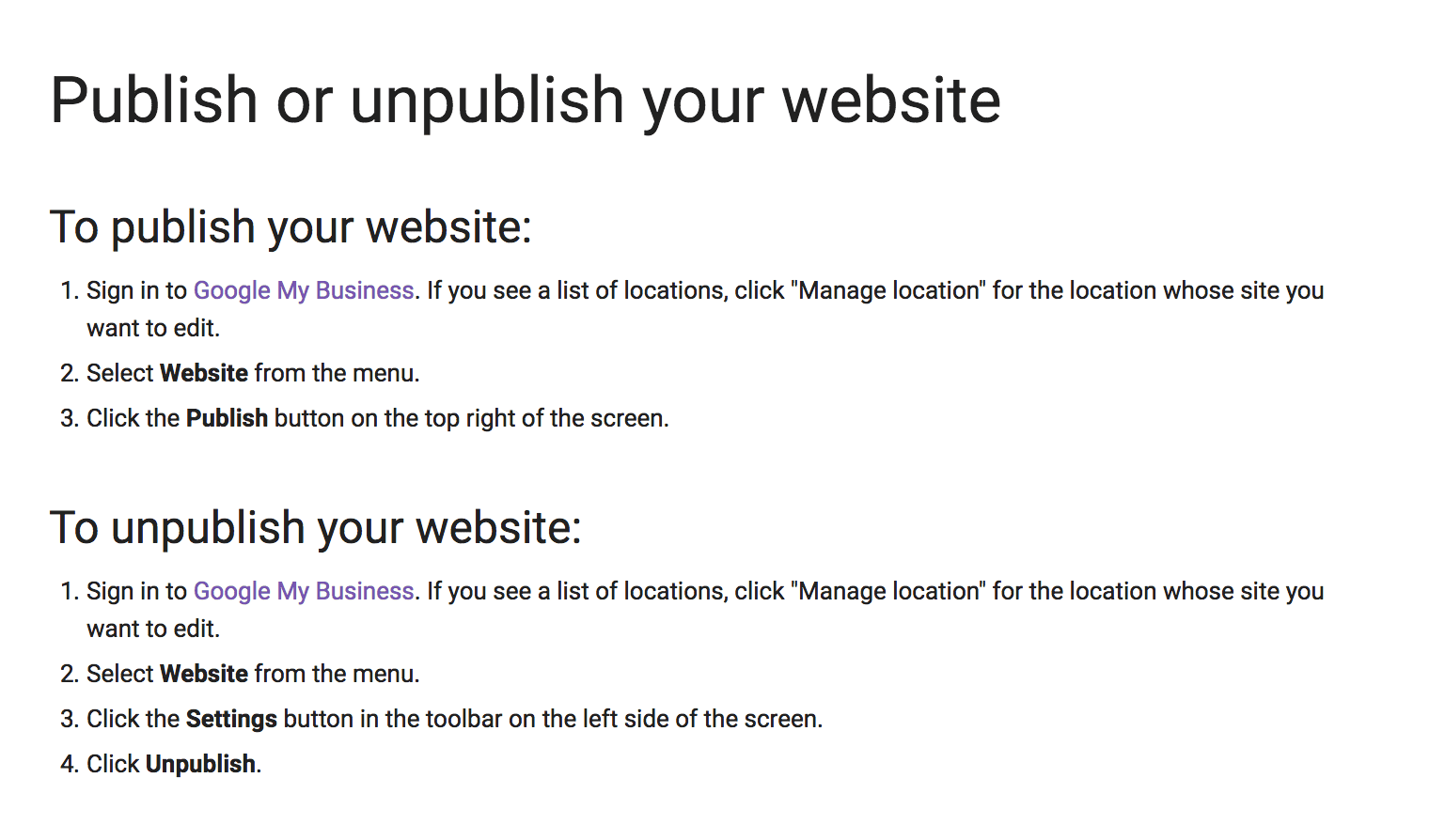
Task: Open Google My Business link under unpublish steps
Action: (x=304, y=591)
